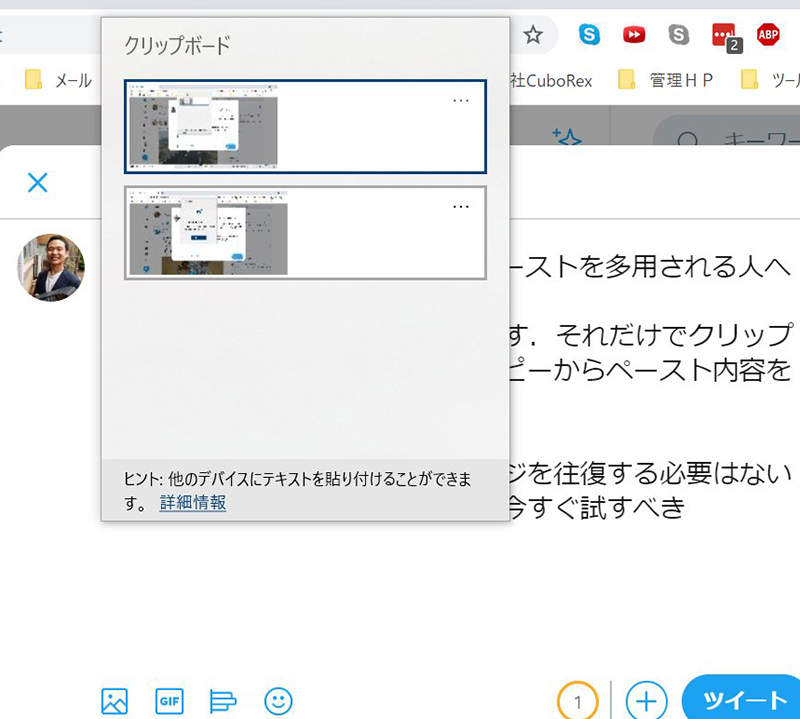Open options for second clipboard item

[461, 206]
